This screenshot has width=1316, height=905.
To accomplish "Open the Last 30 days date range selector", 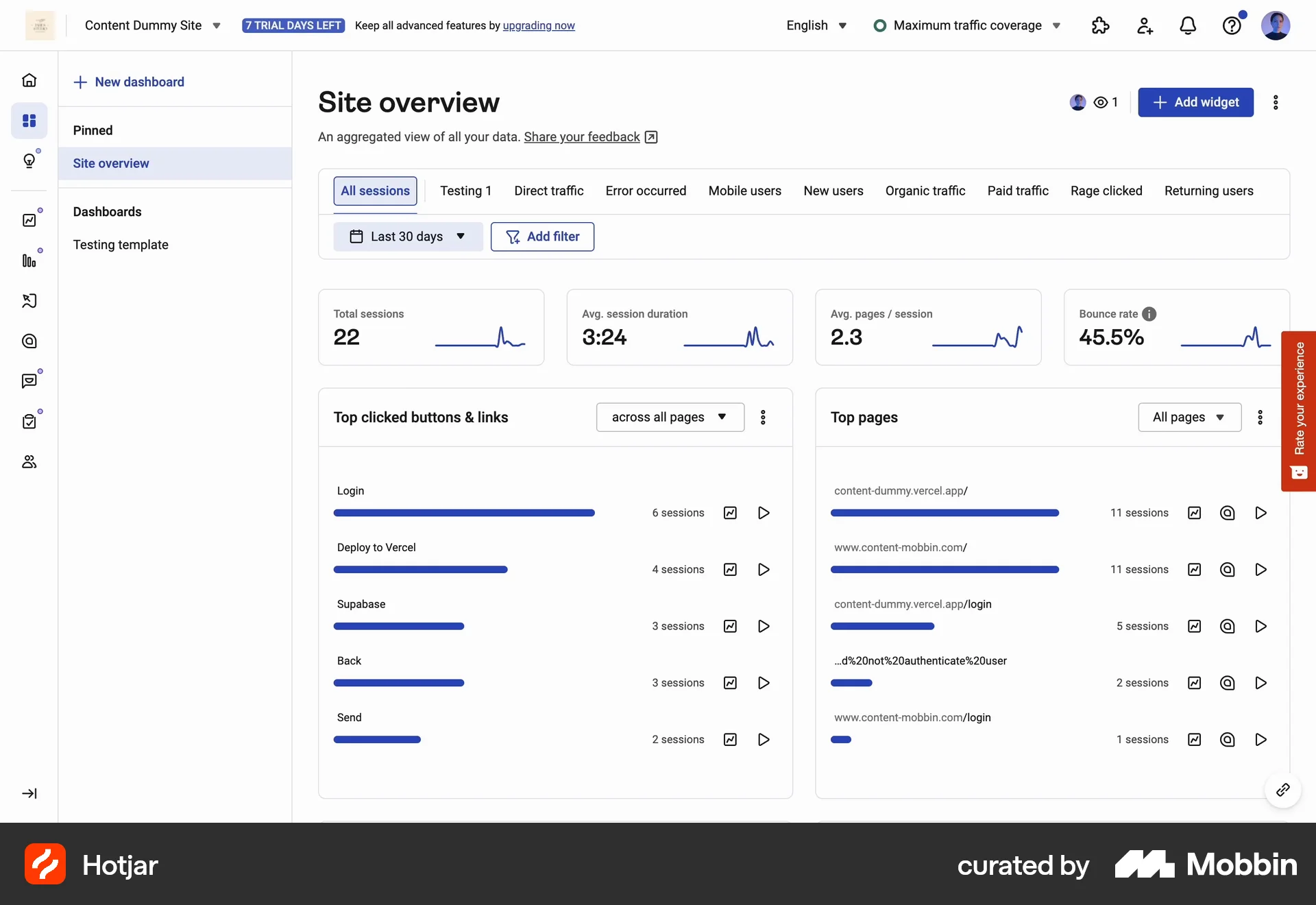I will 408,236.
